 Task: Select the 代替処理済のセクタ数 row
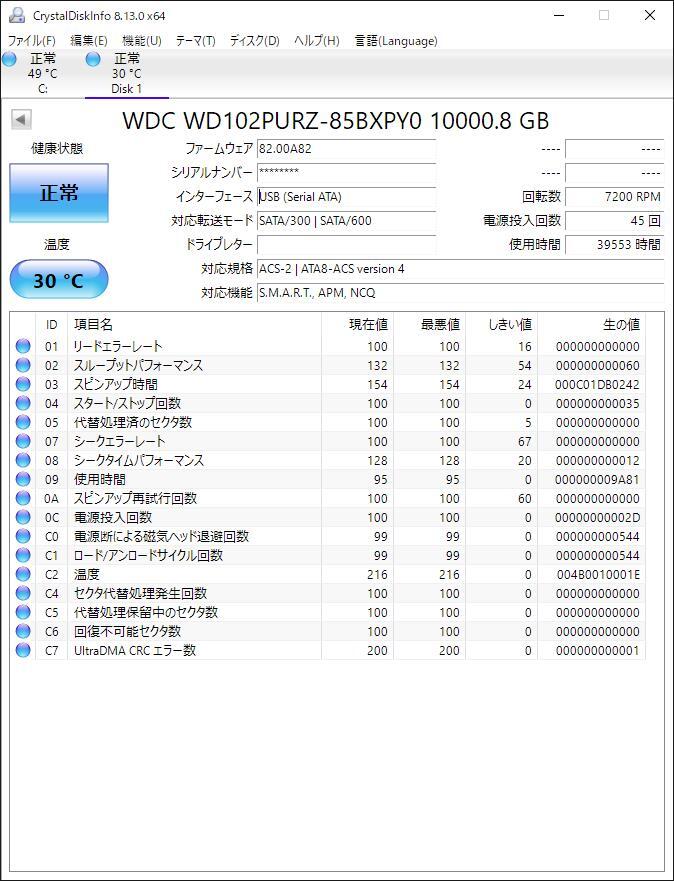pyautogui.click(x=328, y=423)
